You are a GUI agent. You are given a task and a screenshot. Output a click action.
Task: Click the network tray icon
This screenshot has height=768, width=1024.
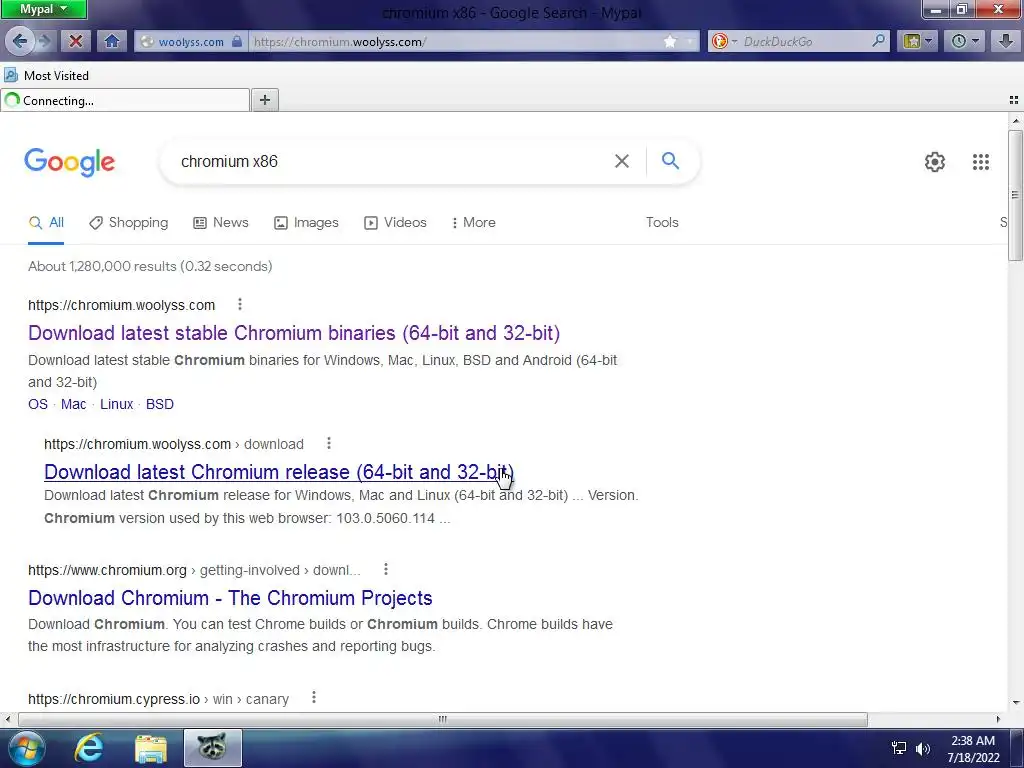(x=899, y=748)
